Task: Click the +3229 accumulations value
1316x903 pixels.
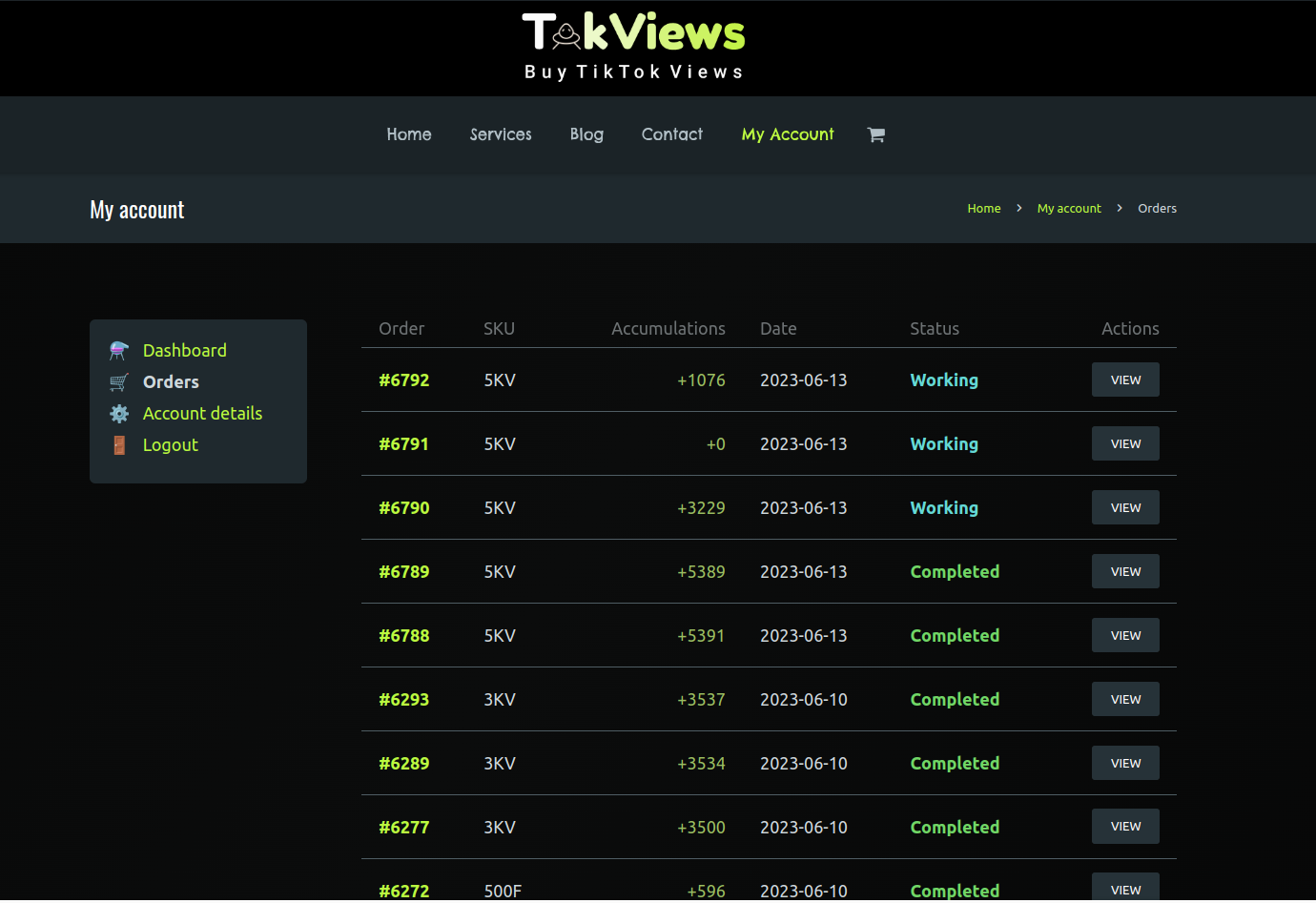Action: click(x=701, y=508)
